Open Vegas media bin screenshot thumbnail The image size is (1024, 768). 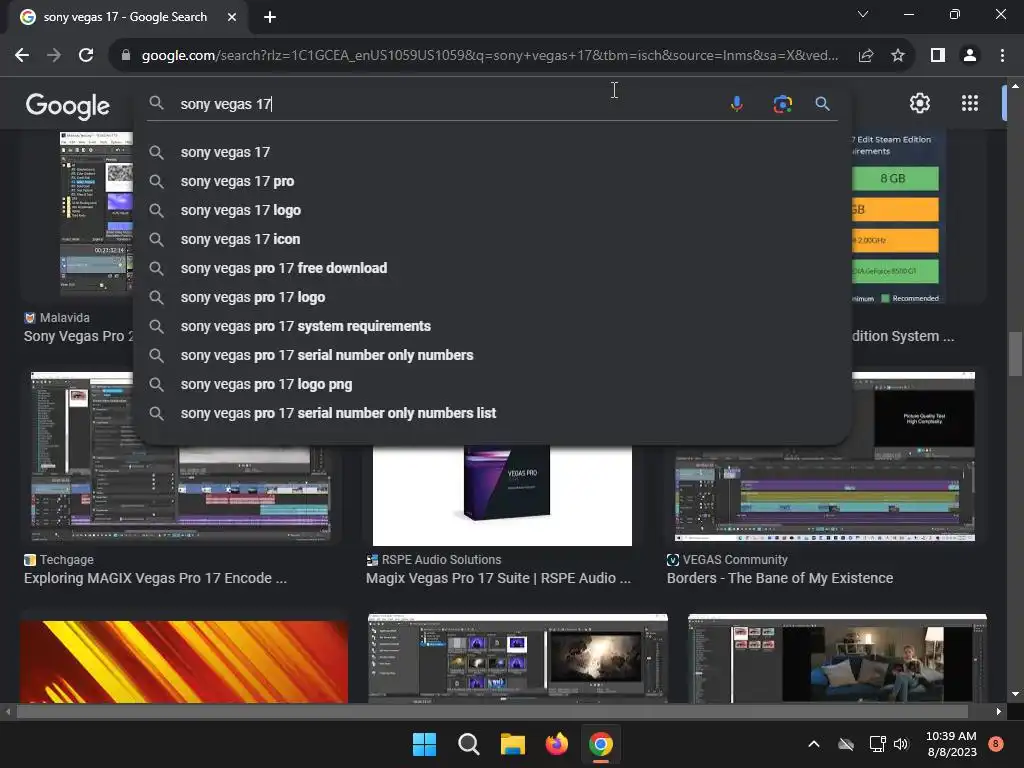[518, 658]
